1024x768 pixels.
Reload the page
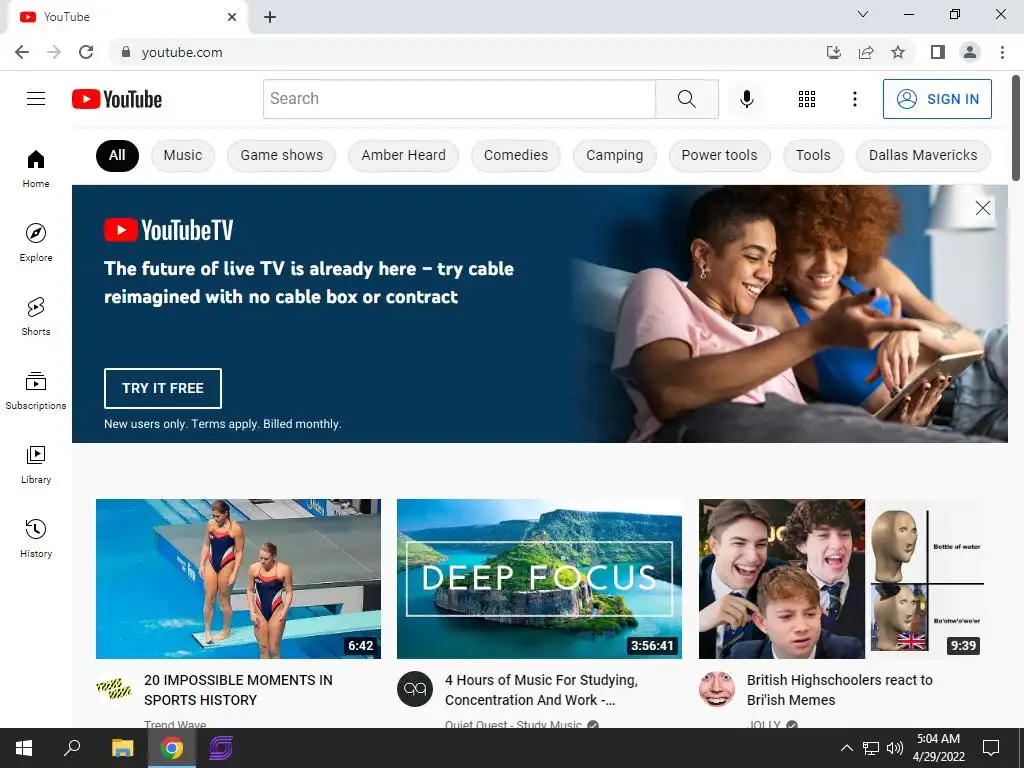(x=86, y=52)
